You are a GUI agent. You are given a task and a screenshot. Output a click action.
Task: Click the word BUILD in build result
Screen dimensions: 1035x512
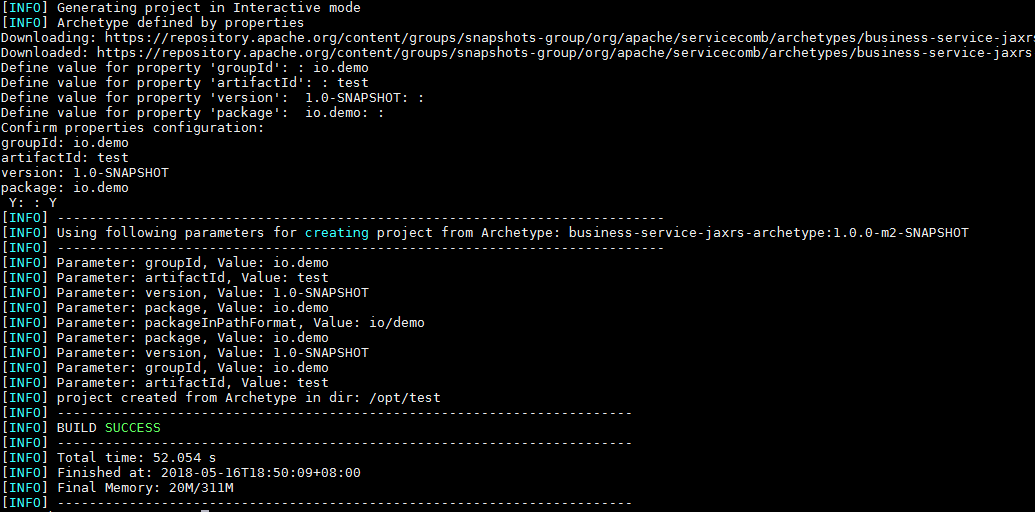tap(76, 427)
